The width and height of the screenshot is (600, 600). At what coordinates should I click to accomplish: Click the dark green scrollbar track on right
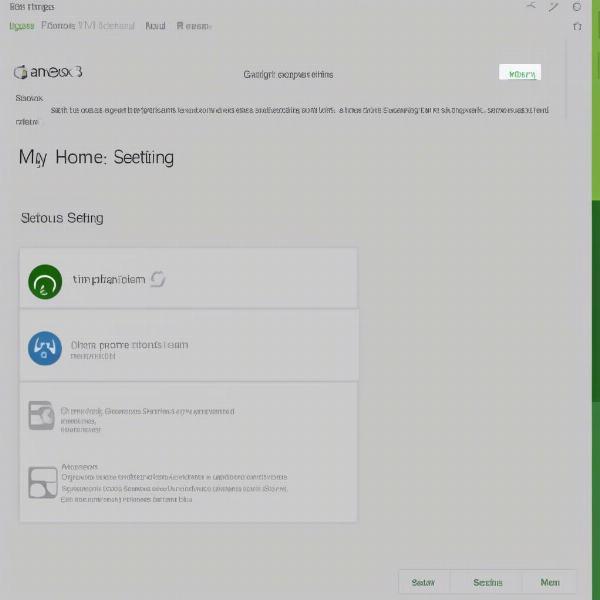click(596, 300)
